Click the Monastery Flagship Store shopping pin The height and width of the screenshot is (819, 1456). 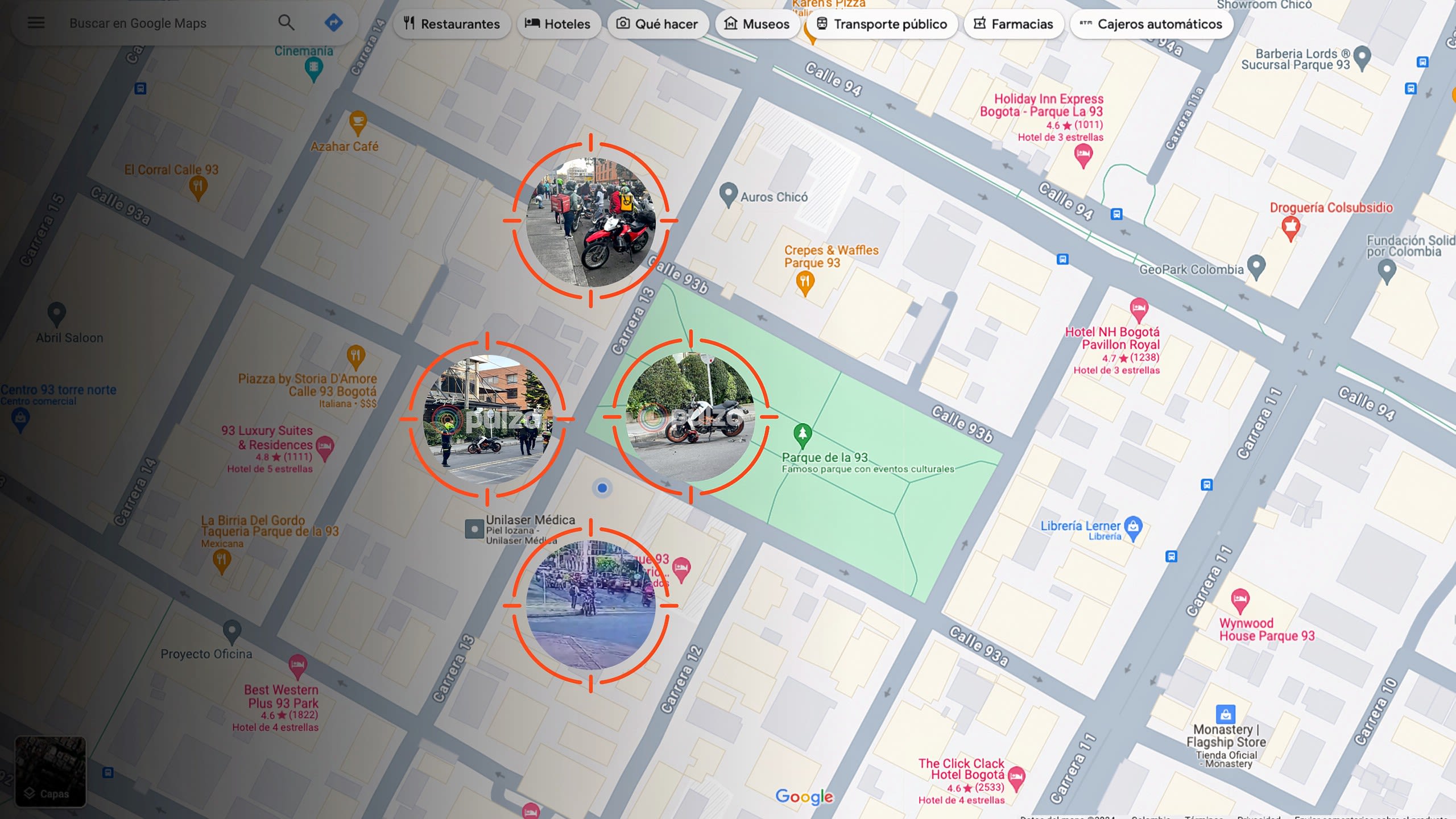pos(1226,714)
